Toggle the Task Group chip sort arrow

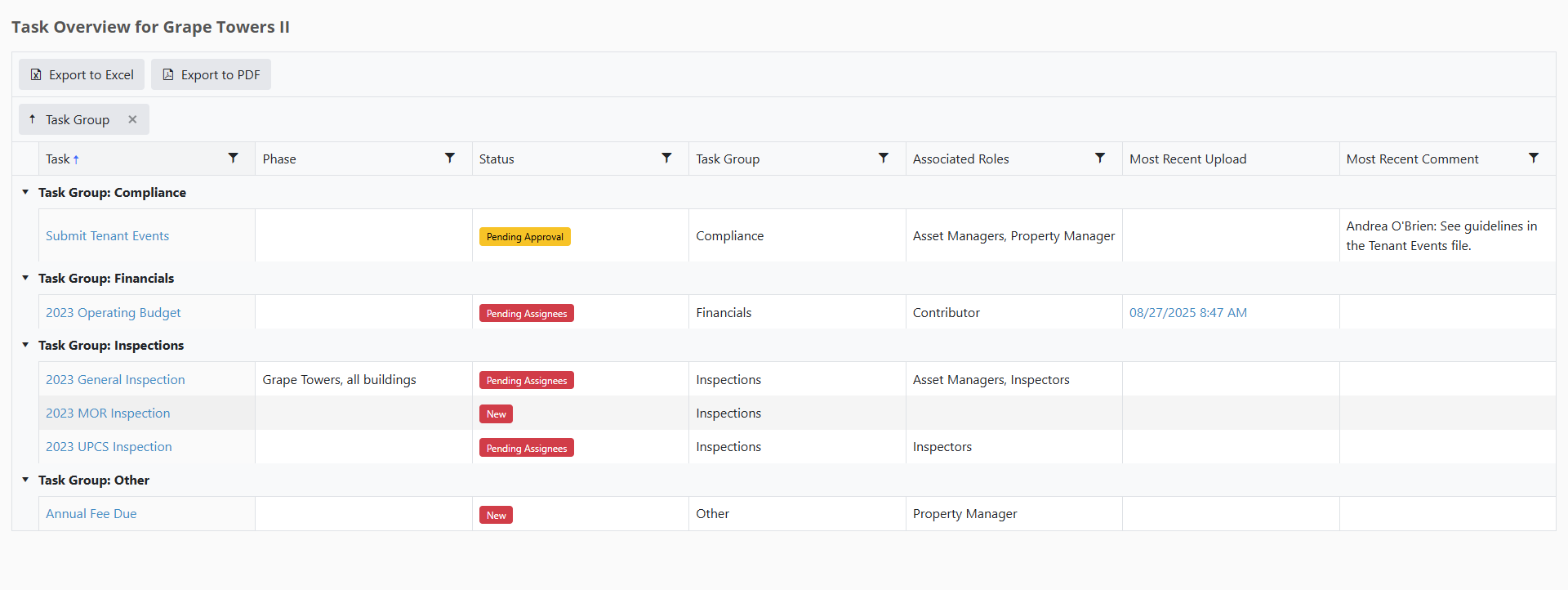pos(32,119)
